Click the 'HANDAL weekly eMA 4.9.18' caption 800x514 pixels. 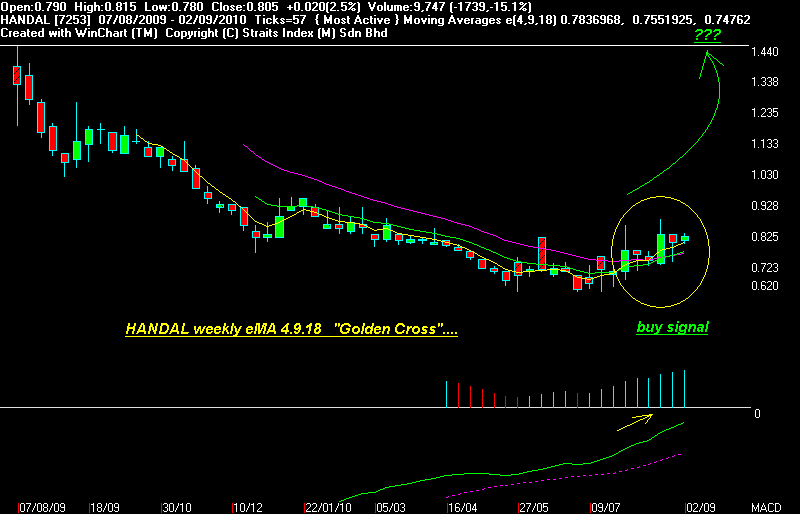click(x=223, y=329)
